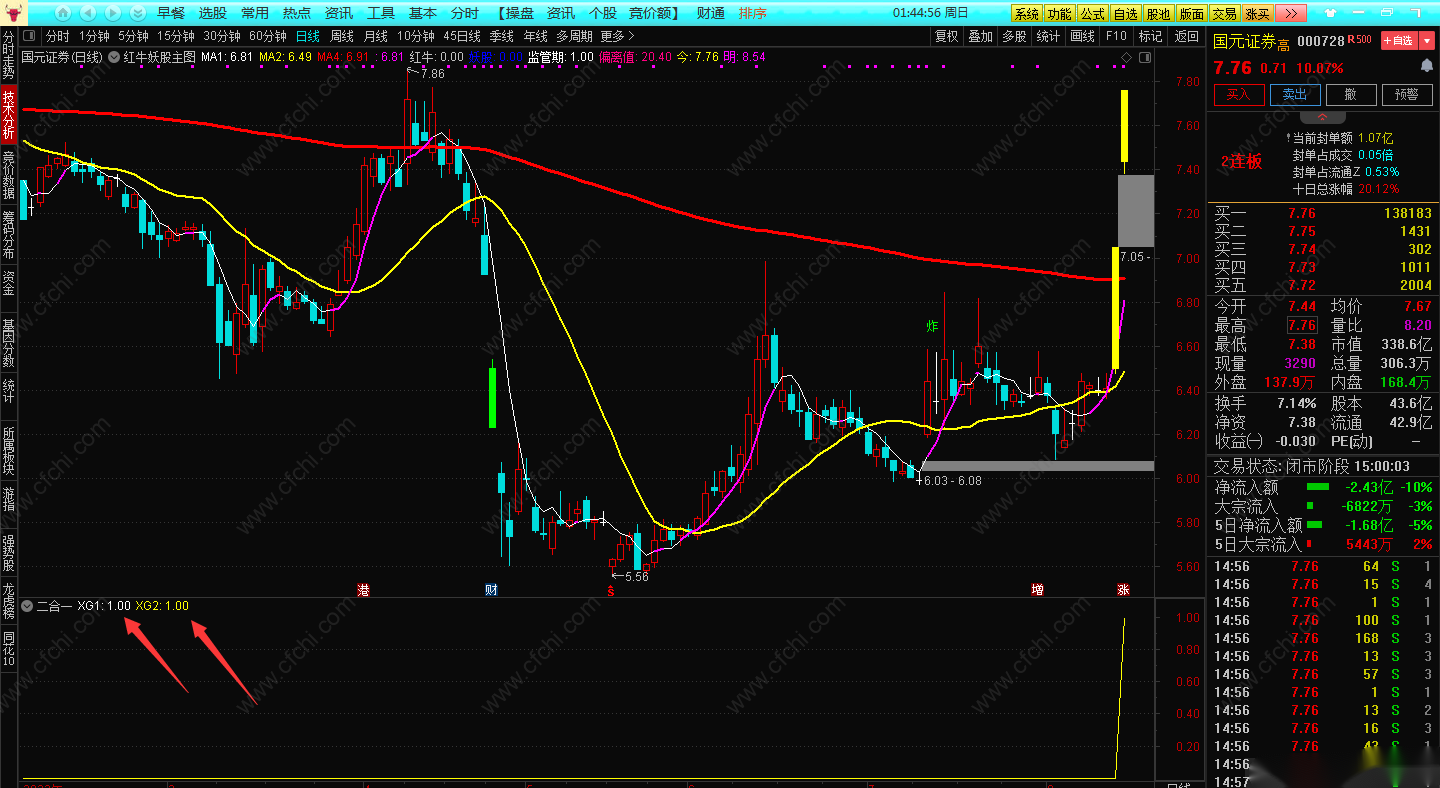Toggle left panel layout icon beside 分时
This screenshot has height=788, width=1440.
(31, 36)
